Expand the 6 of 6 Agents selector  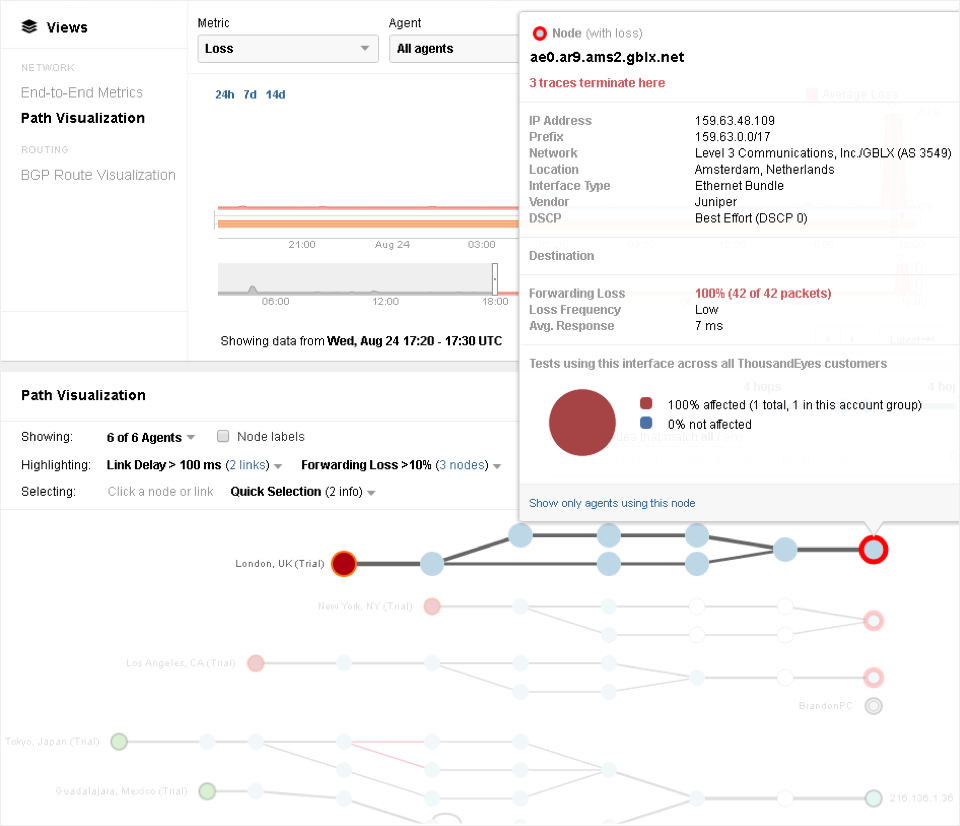coord(150,437)
